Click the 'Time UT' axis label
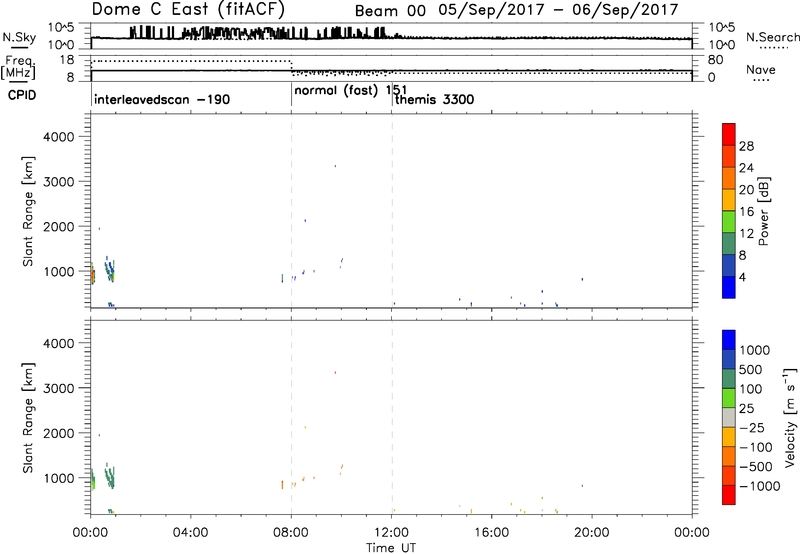 click(x=391, y=547)
